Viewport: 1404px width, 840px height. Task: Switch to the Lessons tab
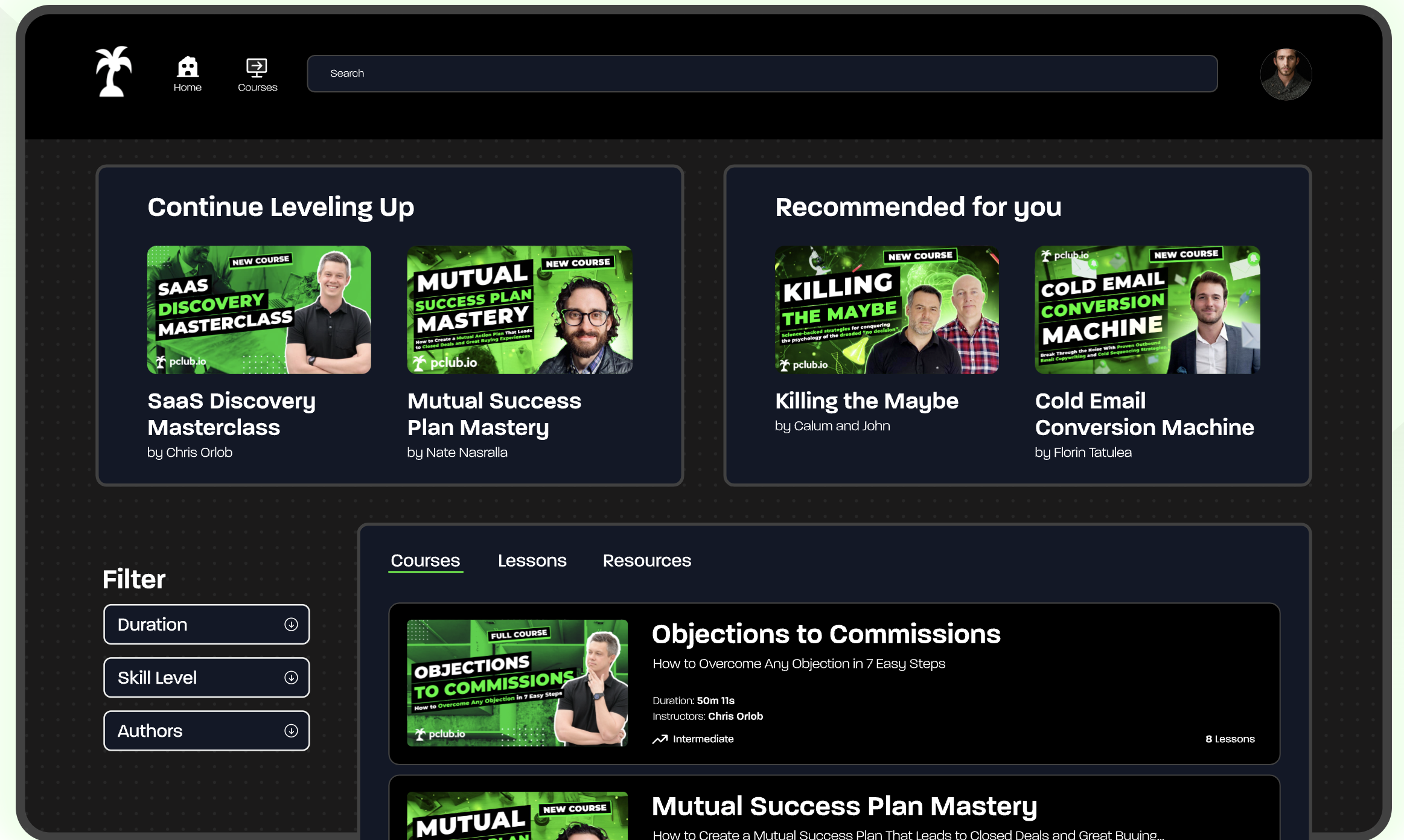pos(532,561)
